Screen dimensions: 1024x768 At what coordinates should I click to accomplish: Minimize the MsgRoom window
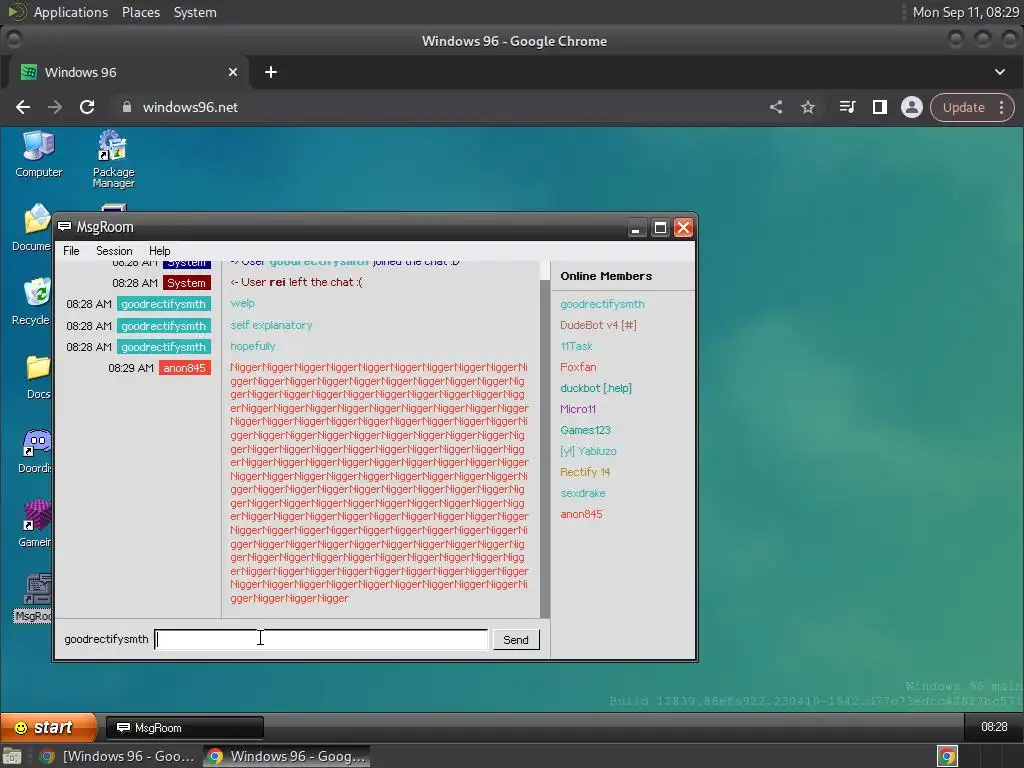636,227
